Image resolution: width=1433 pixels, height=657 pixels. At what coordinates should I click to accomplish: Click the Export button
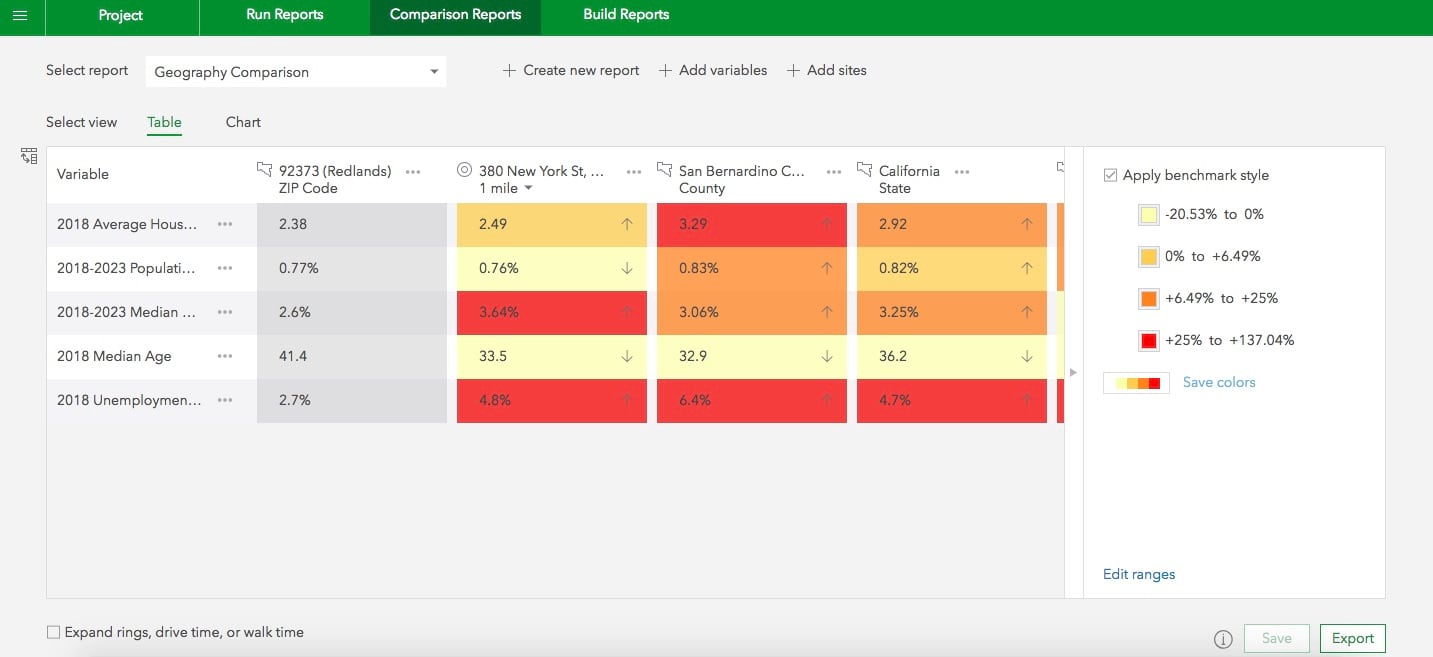coord(1352,638)
